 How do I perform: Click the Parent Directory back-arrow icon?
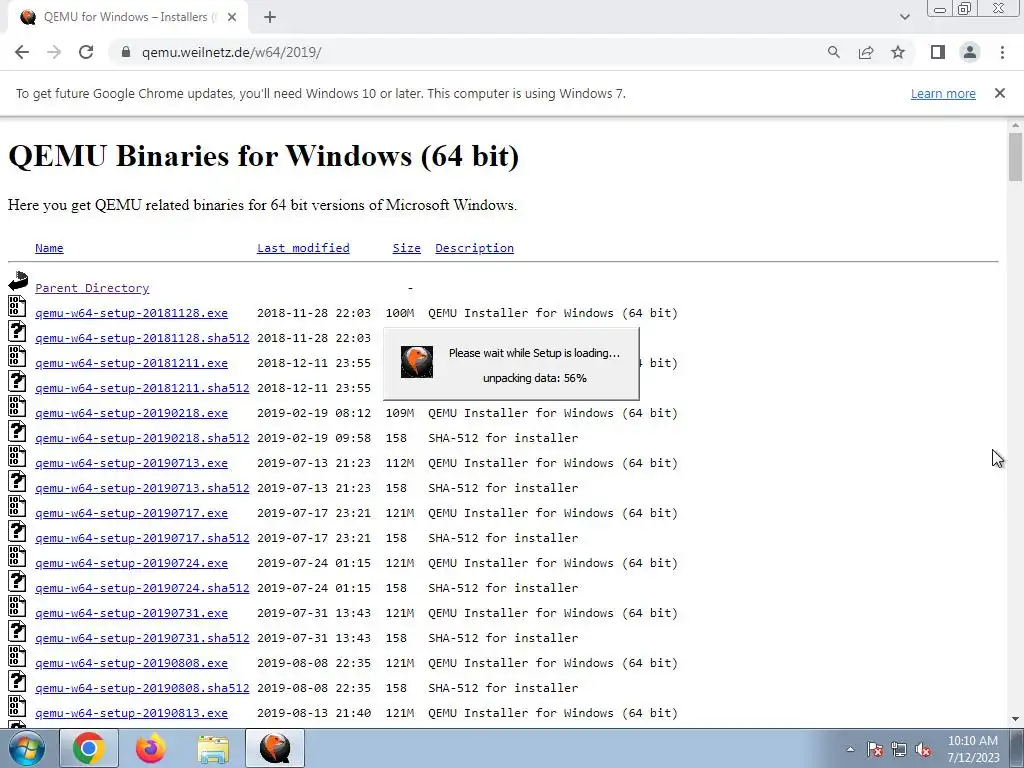click(x=18, y=281)
